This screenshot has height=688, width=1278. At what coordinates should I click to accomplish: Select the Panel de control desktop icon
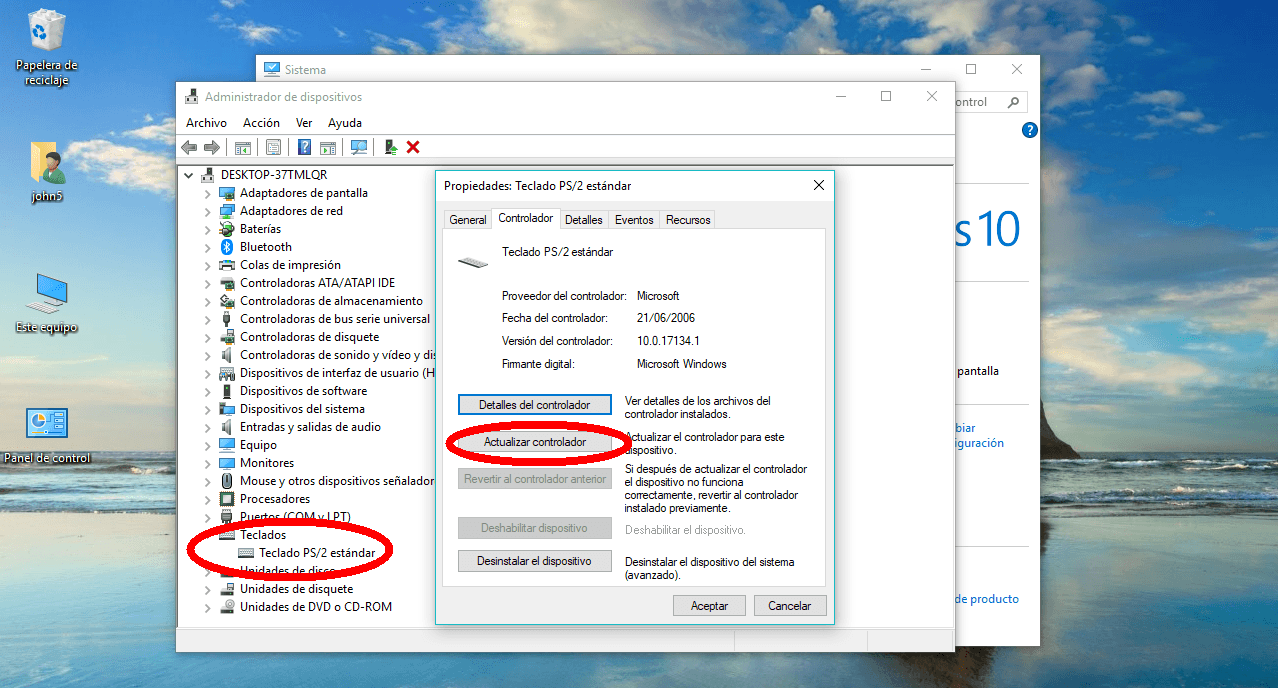click(47, 425)
